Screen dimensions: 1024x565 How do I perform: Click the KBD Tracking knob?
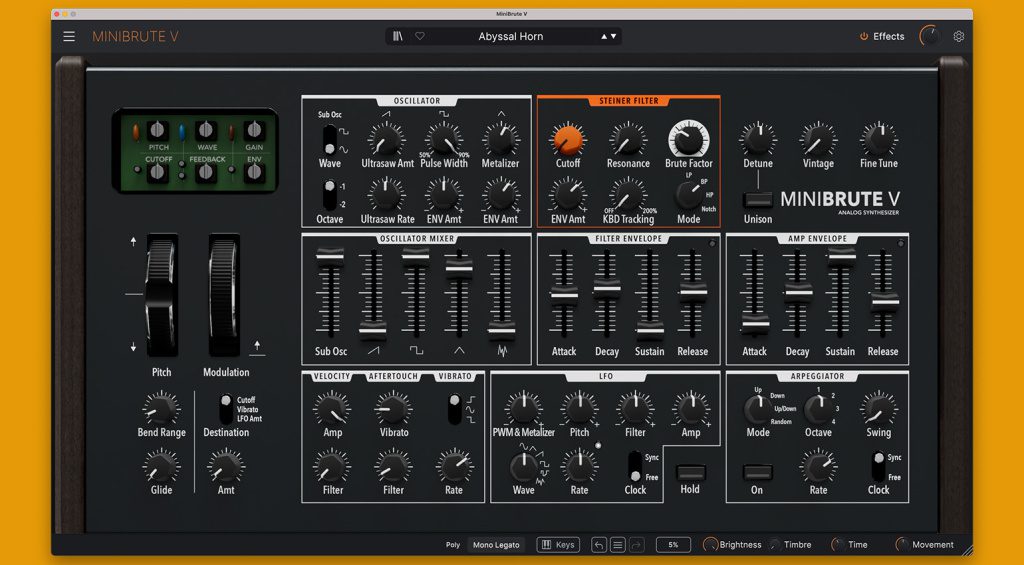point(628,195)
